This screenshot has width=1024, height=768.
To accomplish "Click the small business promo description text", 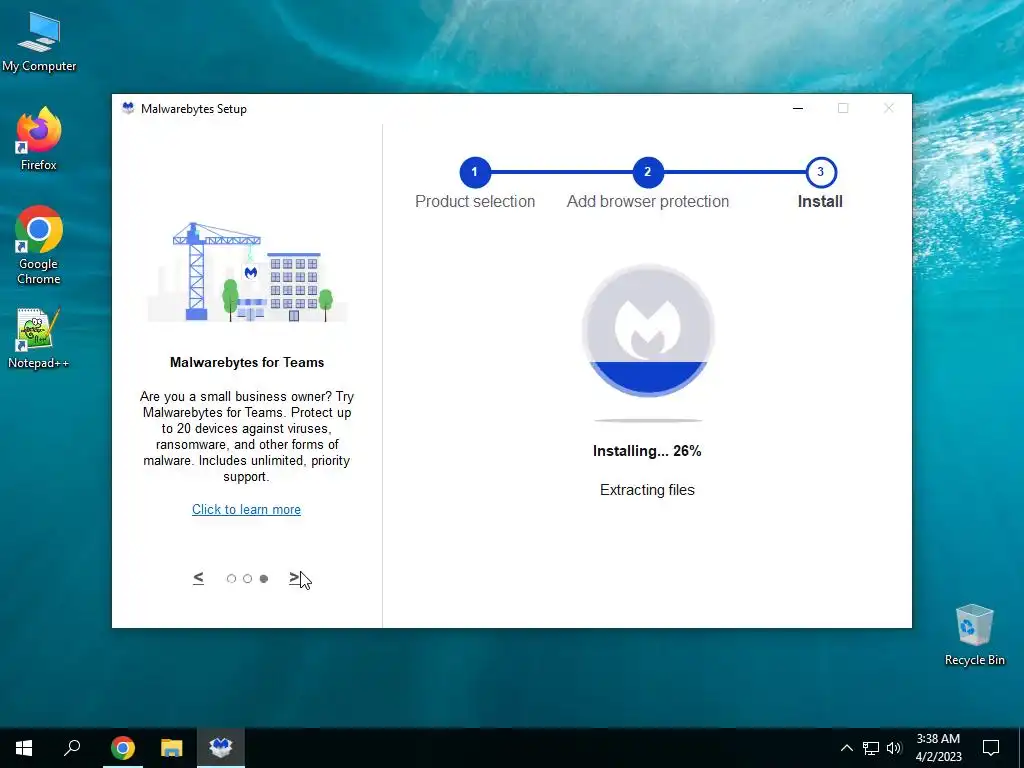I will 247,436.
